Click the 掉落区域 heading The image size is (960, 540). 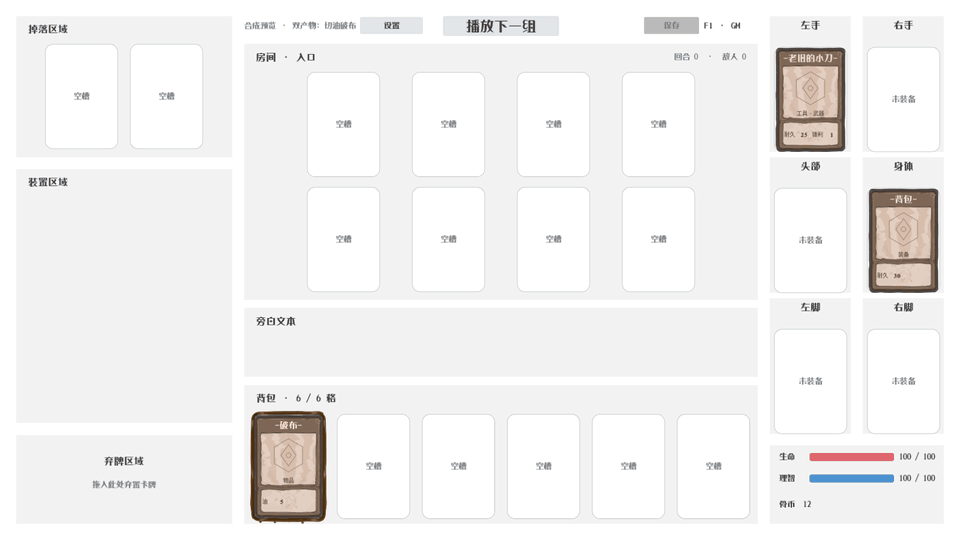click(48, 29)
